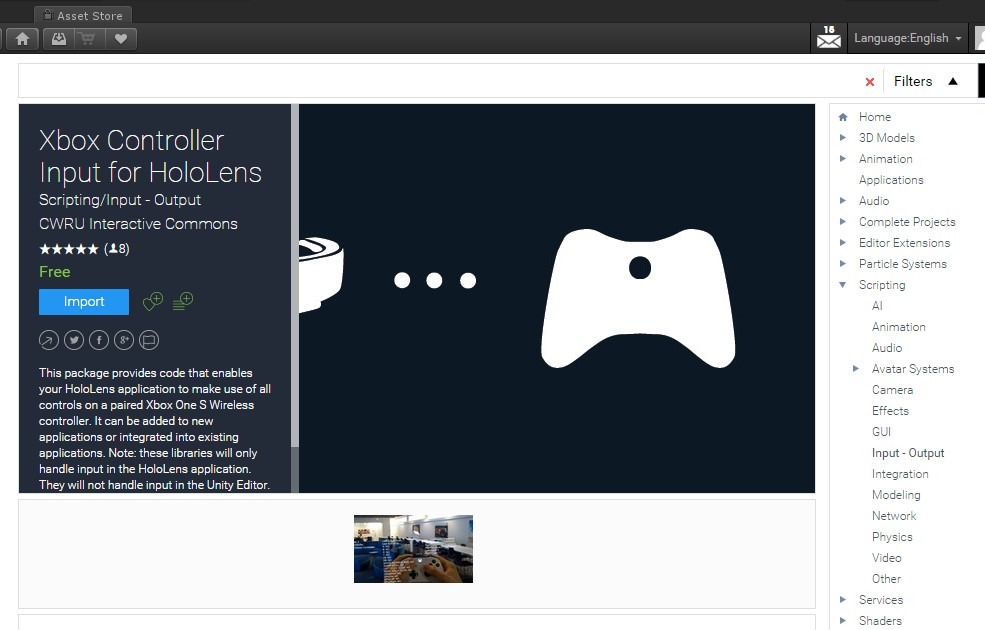985x630 pixels.
Task: Switch to the Asset Store tab
Action: point(84,15)
